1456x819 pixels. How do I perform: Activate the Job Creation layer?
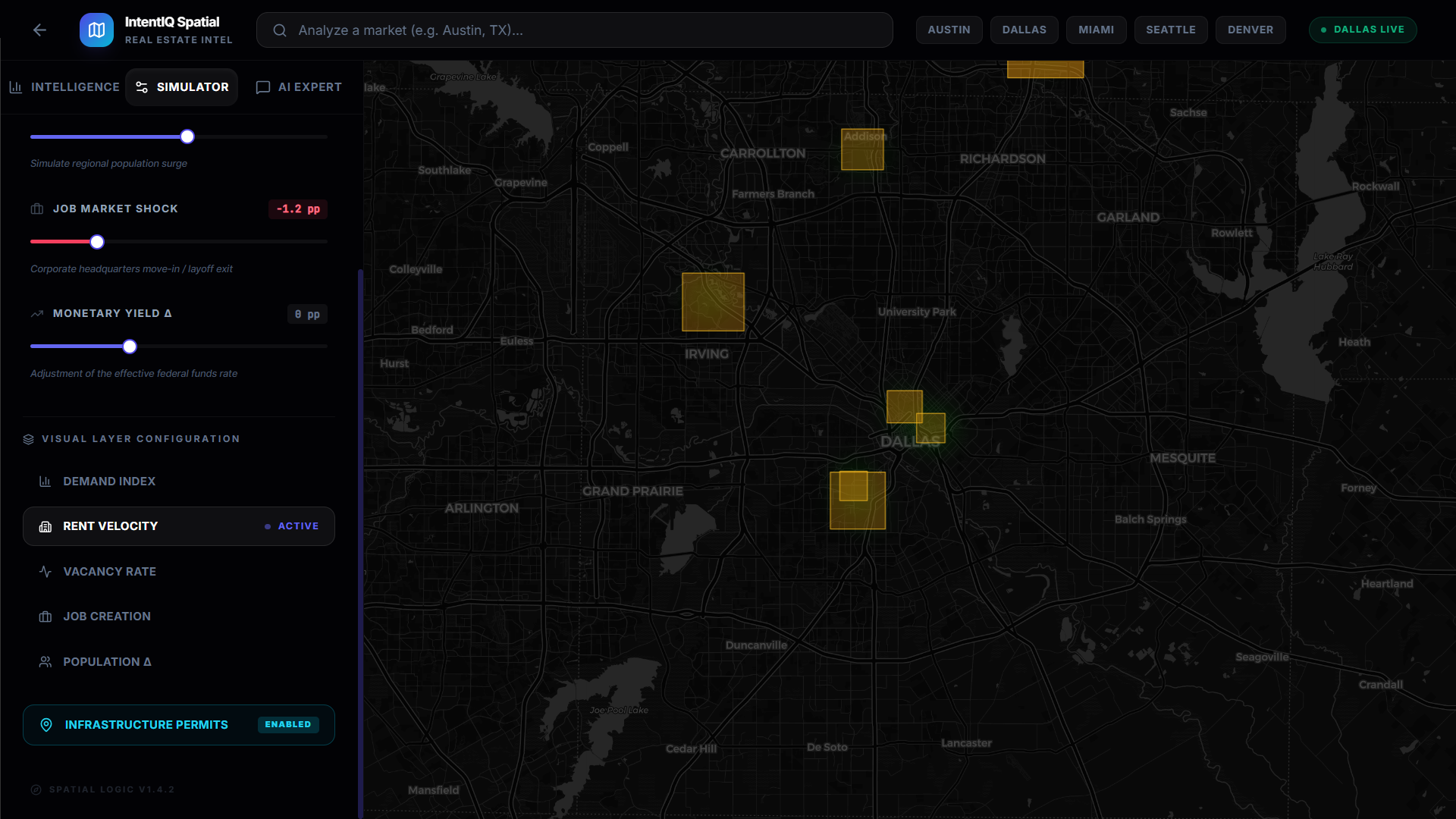tap(107, 617)
